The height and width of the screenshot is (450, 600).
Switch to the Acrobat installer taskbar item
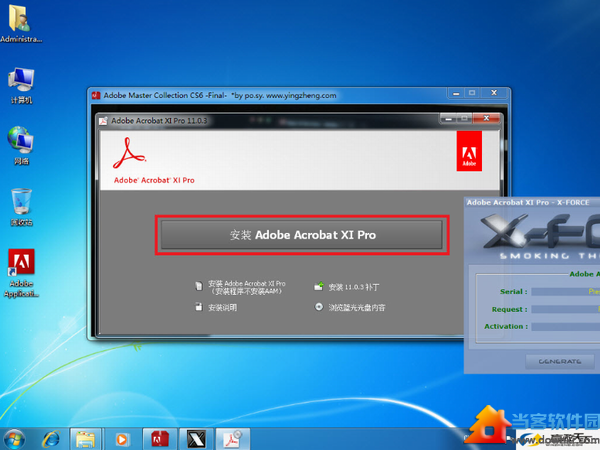(x=233, y=439)
